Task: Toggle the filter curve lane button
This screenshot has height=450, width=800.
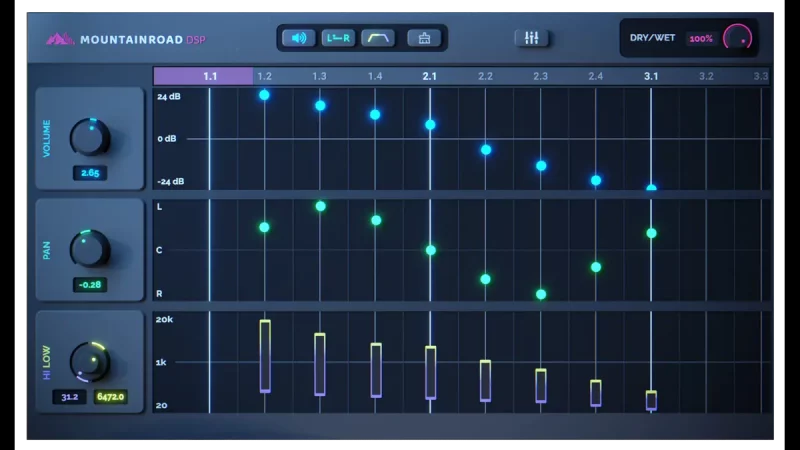Action: pos(378,38)
